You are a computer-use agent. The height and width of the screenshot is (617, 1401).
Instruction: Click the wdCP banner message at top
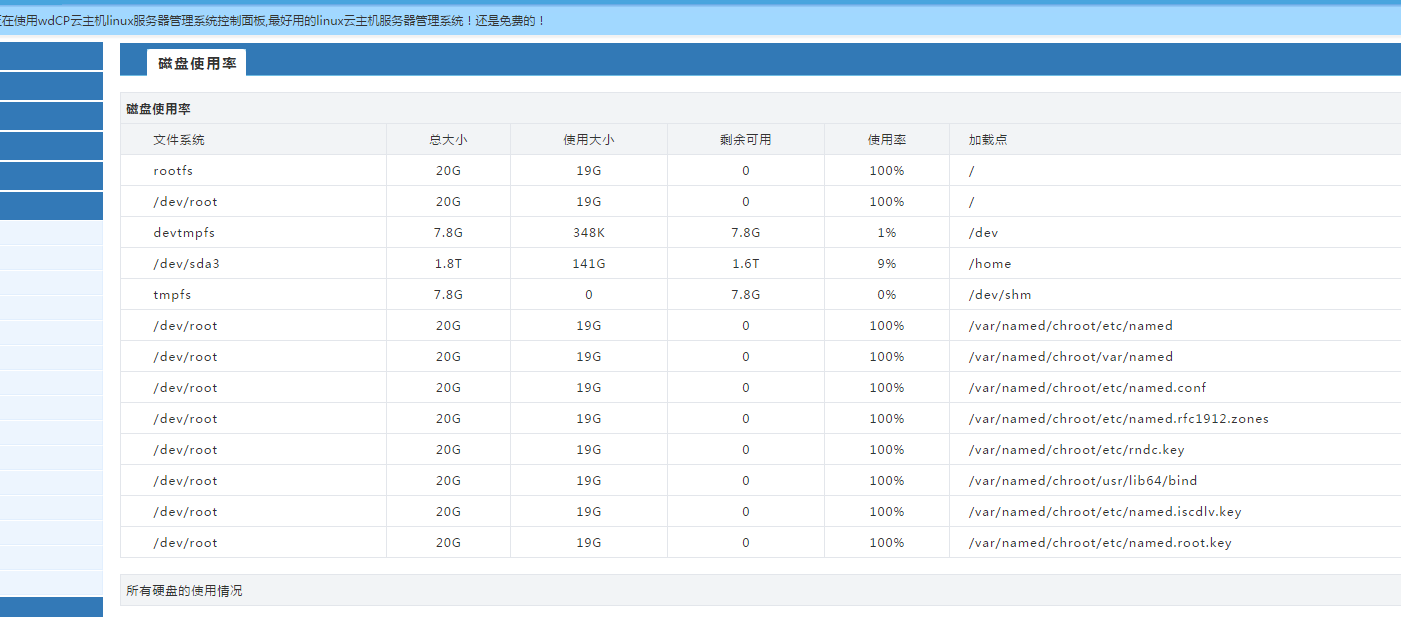tap(273, 20)
